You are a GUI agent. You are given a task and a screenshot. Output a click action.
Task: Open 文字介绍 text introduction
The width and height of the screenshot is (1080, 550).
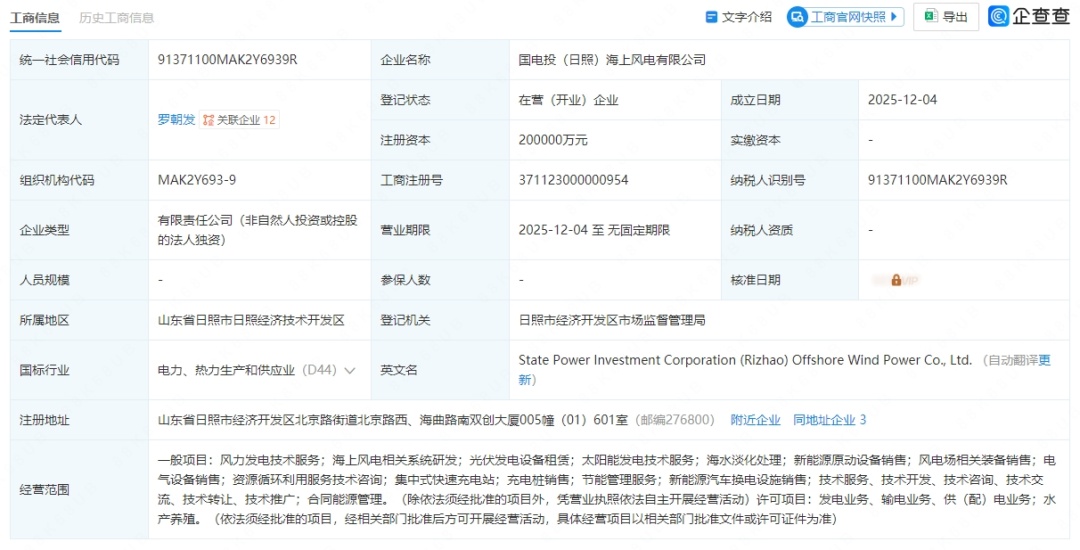(x=738, y=17)
